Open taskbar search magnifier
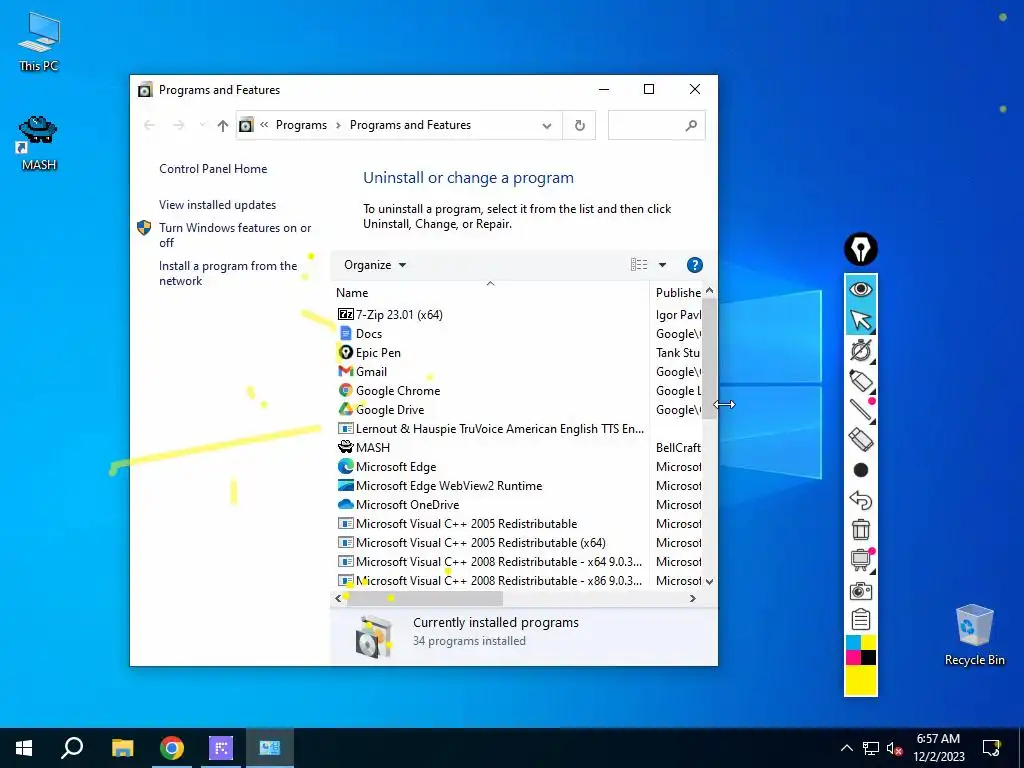 click(x=72, y=748)
